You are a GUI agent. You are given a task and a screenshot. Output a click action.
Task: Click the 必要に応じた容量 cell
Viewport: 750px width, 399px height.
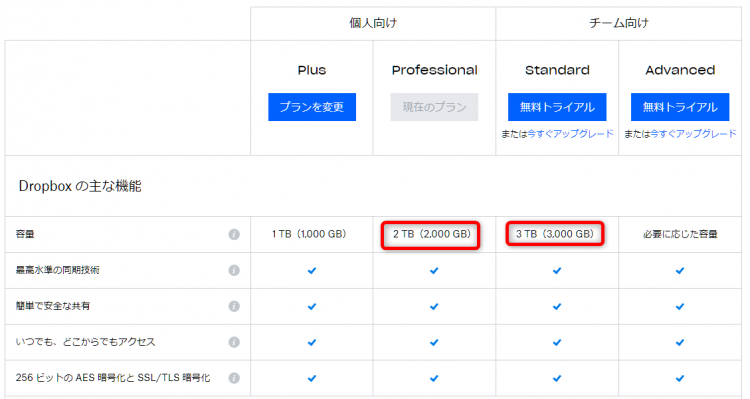[x=680, y=234]
